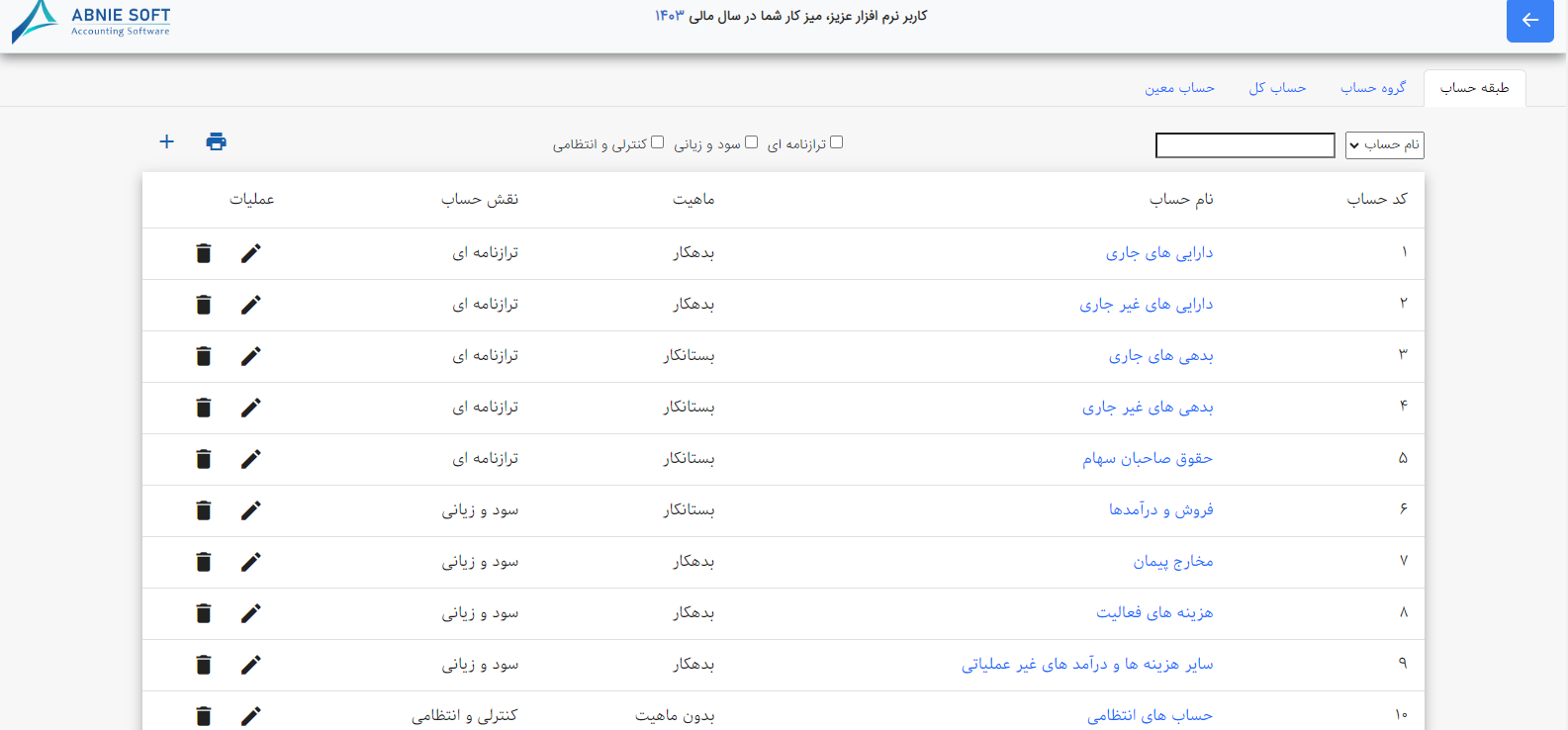Switch to the گروه حساب tab
1568x730 pixels.
coord(1373,88)
